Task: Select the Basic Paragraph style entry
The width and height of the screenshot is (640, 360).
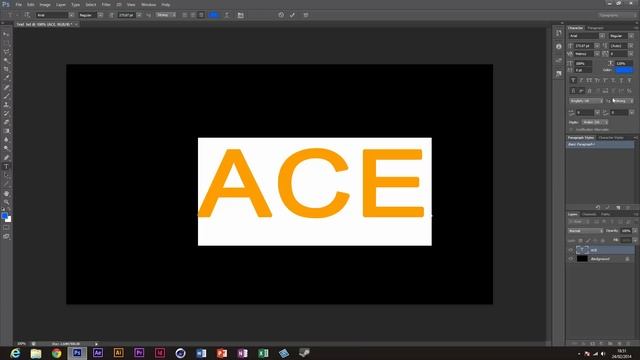Action: point(600,144)
